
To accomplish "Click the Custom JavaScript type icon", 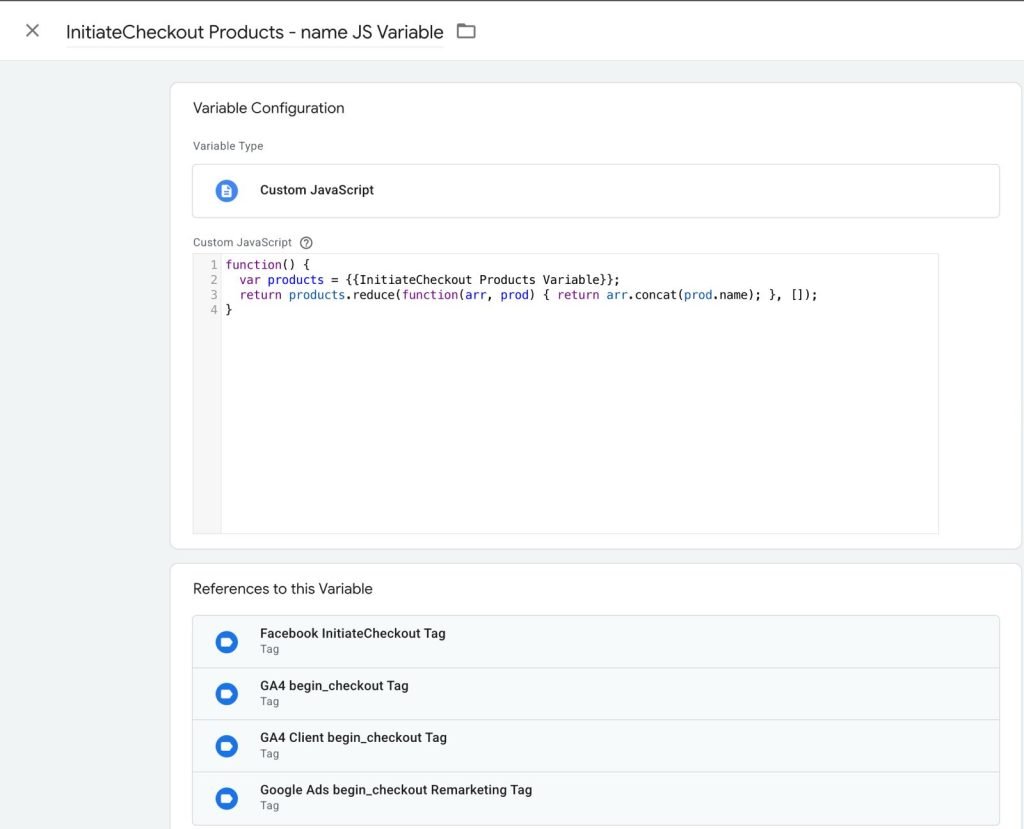I will tap(227, 191).
